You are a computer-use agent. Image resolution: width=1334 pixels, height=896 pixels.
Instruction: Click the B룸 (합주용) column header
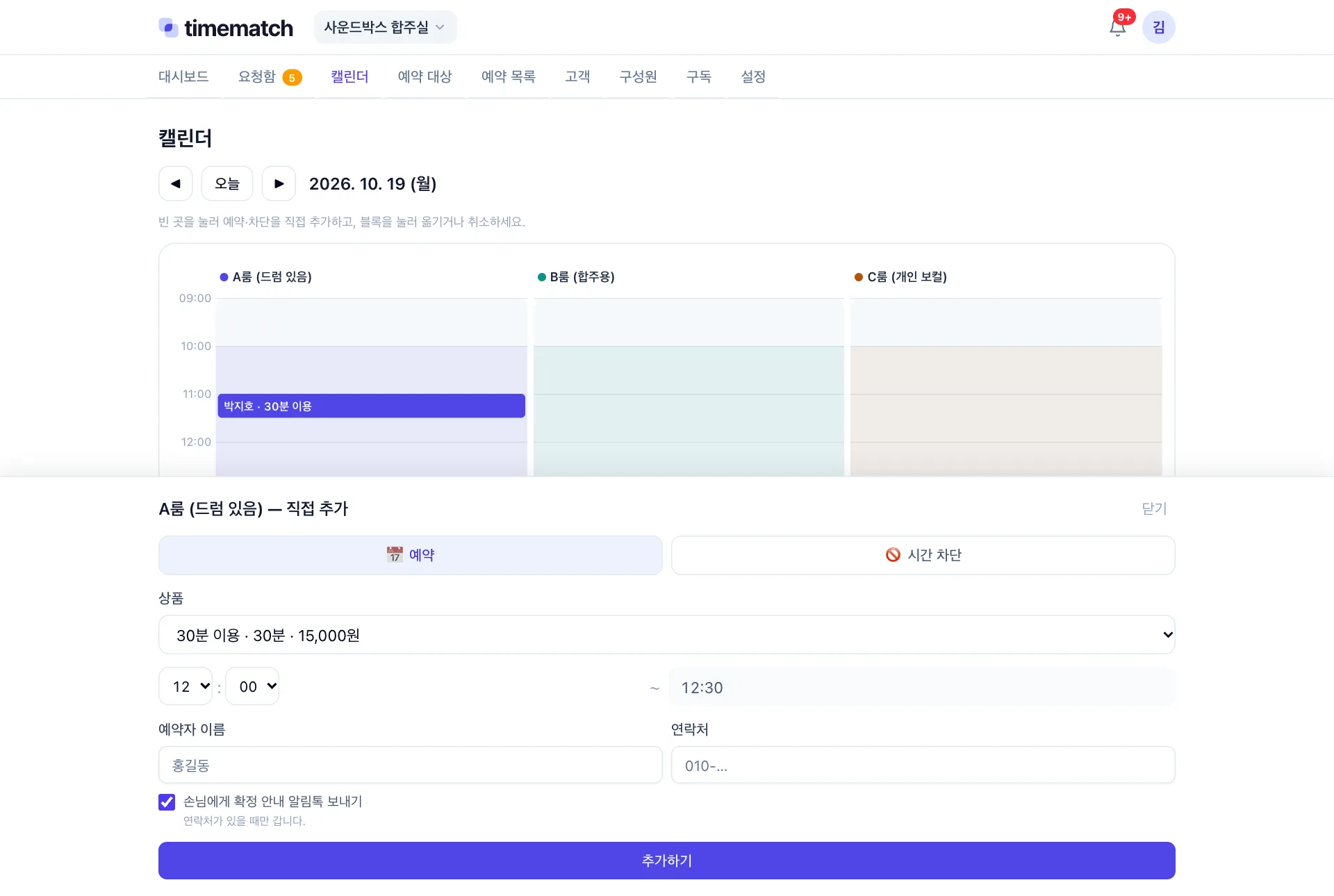tap(582, 277)
